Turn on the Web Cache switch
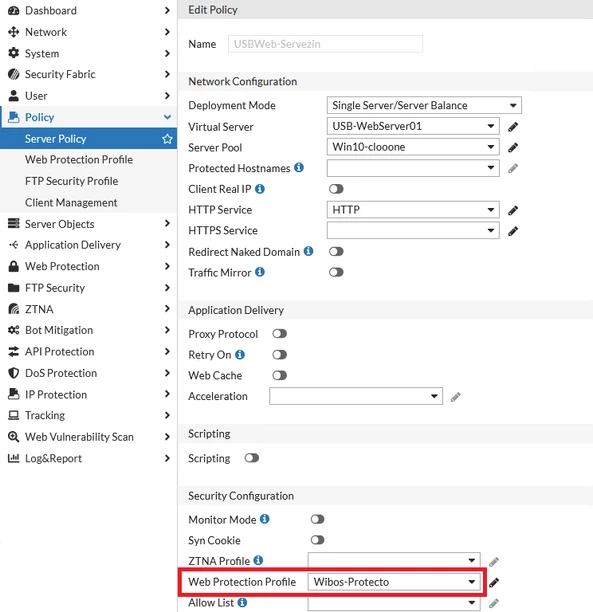This screenshot has height=612, width=593. [x=280, y=375]
